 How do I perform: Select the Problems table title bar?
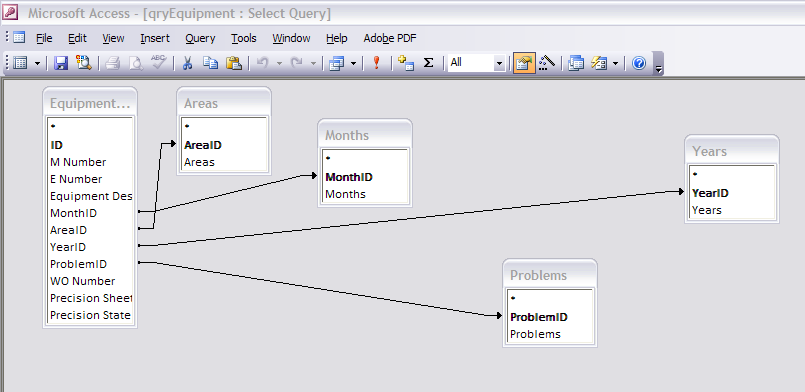click(549, 275)
